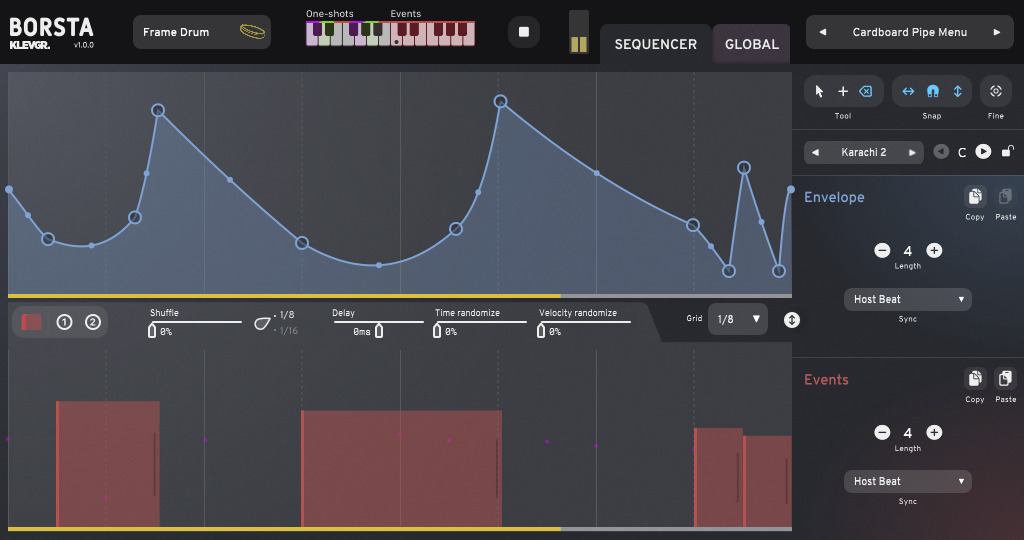Select event lane 1 circle

[x=64, y=322]
